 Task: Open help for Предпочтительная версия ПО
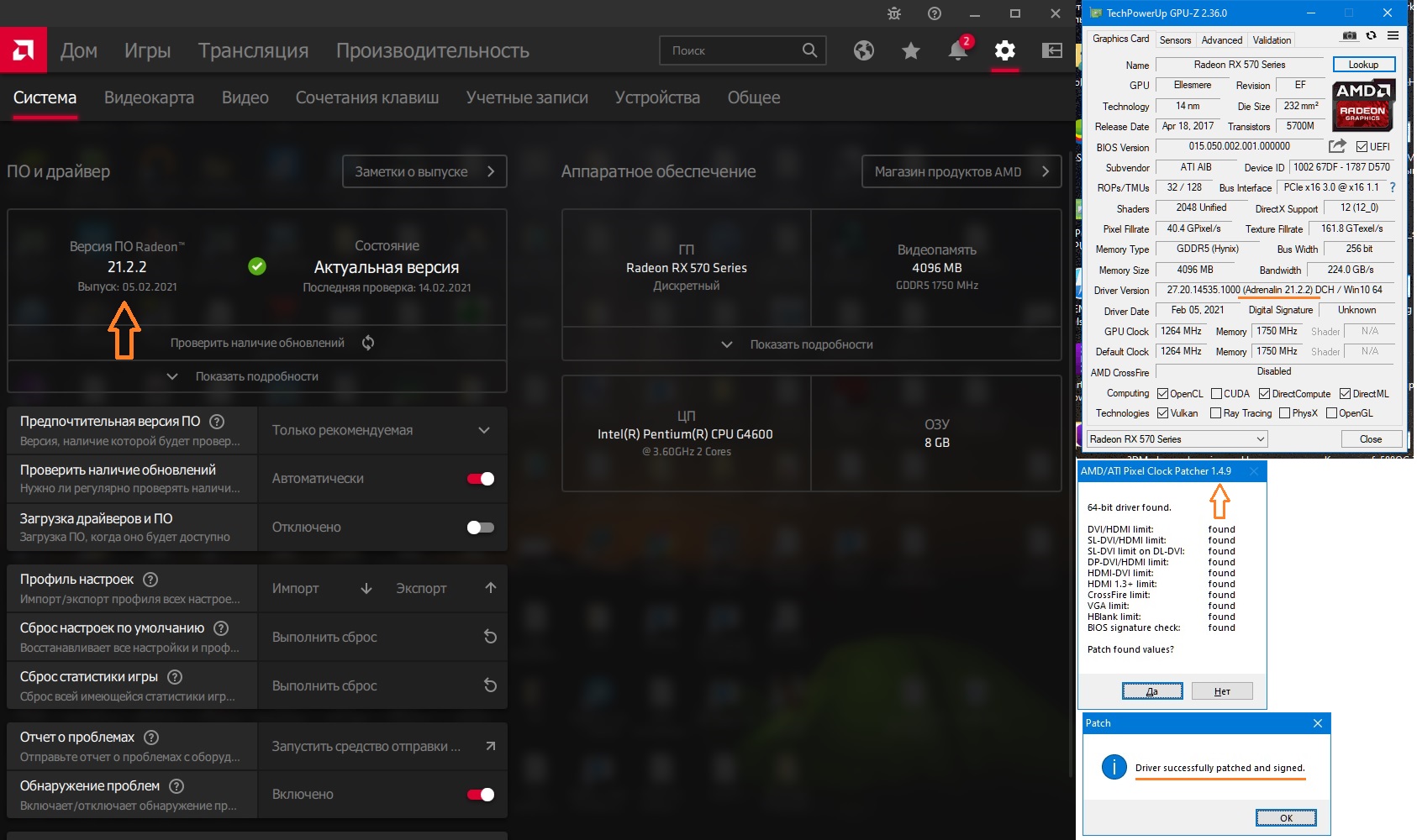coord(217,422)
